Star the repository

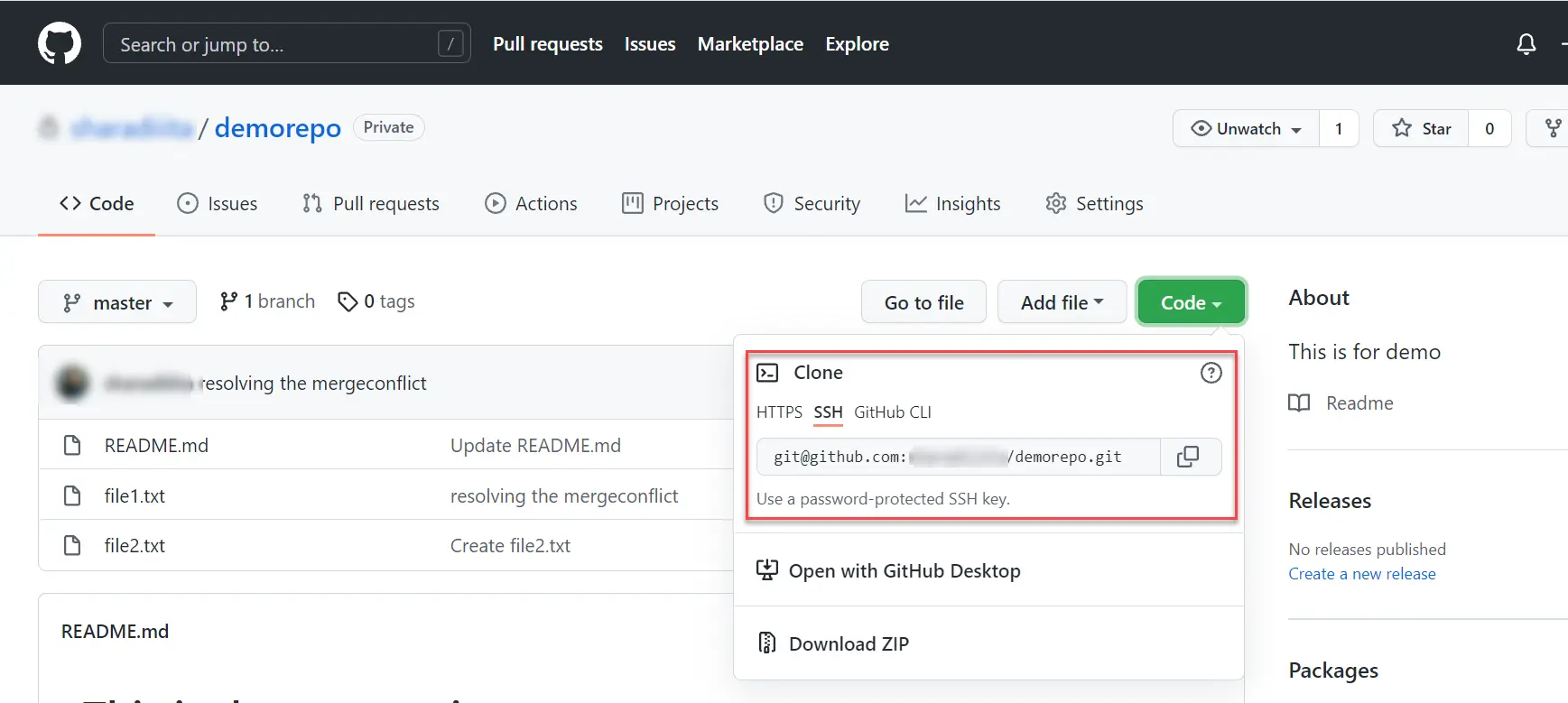click(x=1422, y=128)
